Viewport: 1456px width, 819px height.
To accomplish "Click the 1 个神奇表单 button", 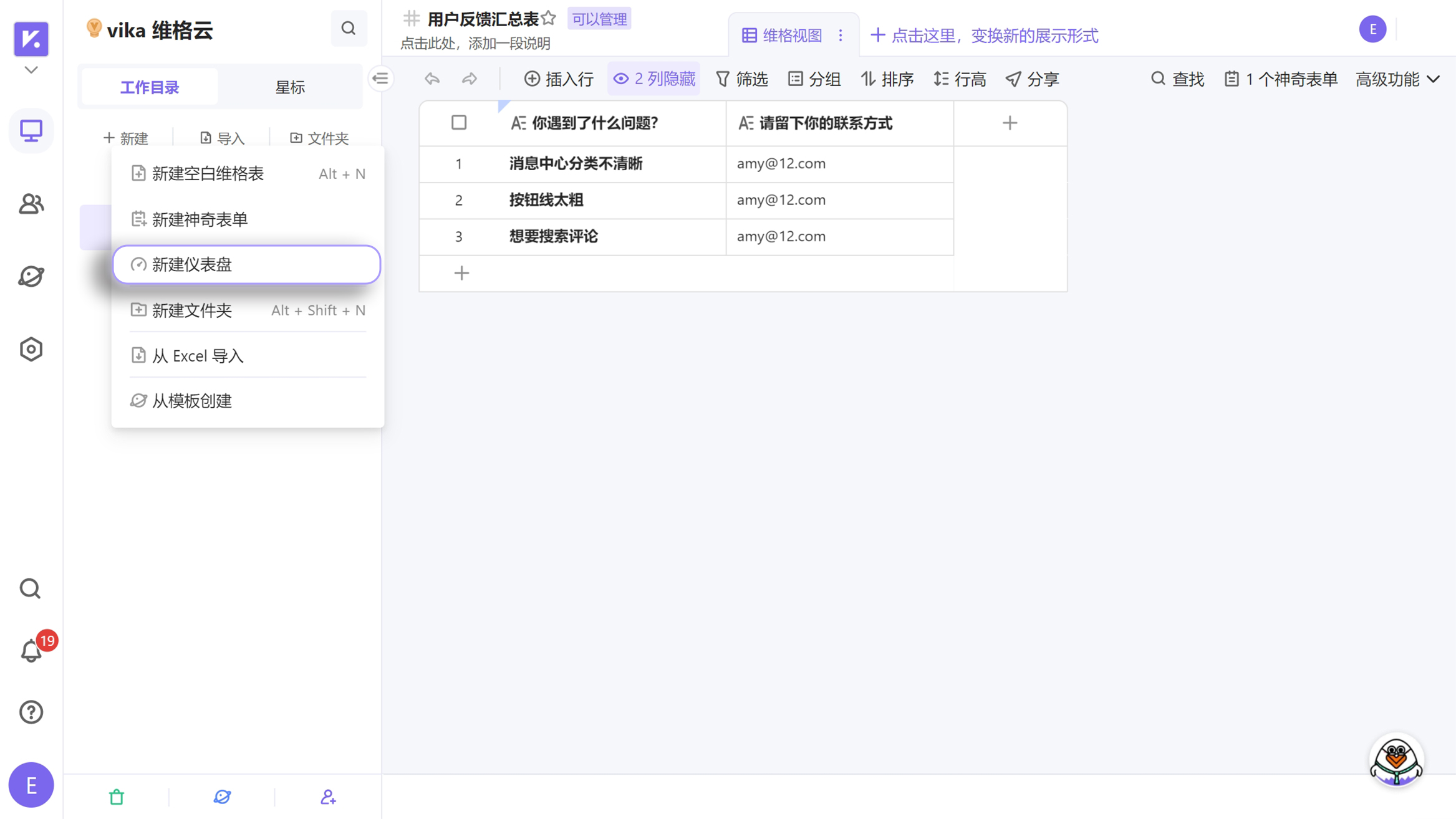I will point(1280,79).
